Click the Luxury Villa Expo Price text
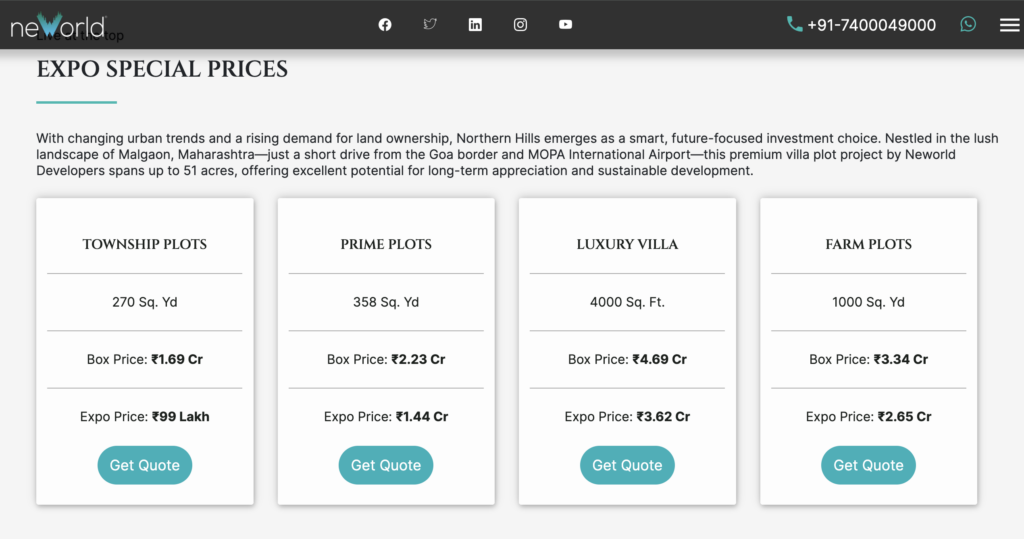The image size is (1024, 539). (x=627, y=417)
